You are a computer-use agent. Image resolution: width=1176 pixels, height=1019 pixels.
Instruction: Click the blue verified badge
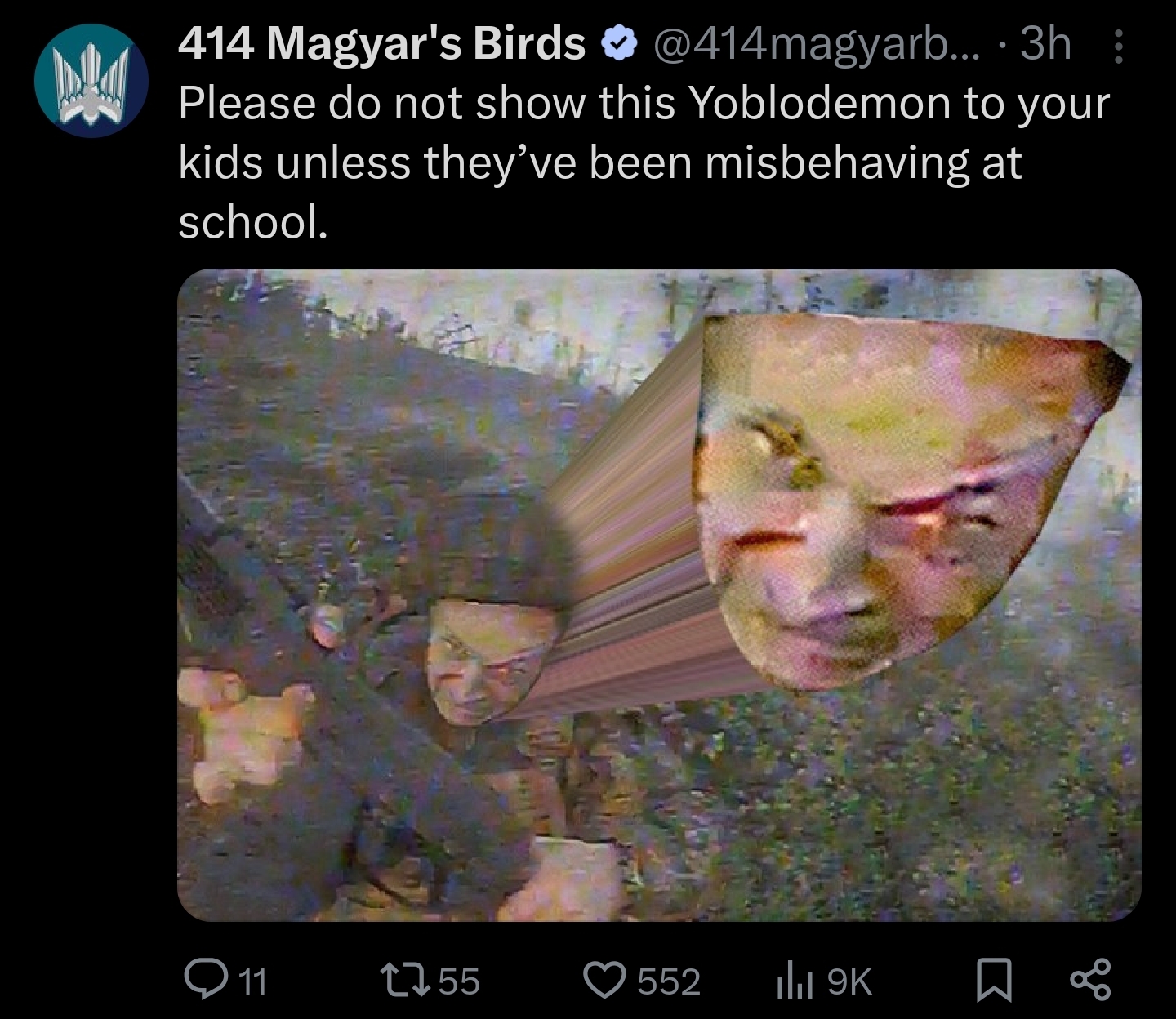point(619,45)
